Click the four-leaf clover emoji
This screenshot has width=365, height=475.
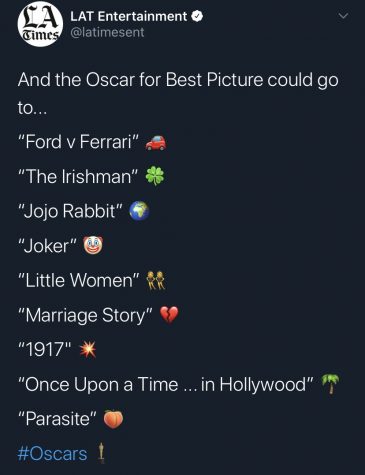(155, 176)
